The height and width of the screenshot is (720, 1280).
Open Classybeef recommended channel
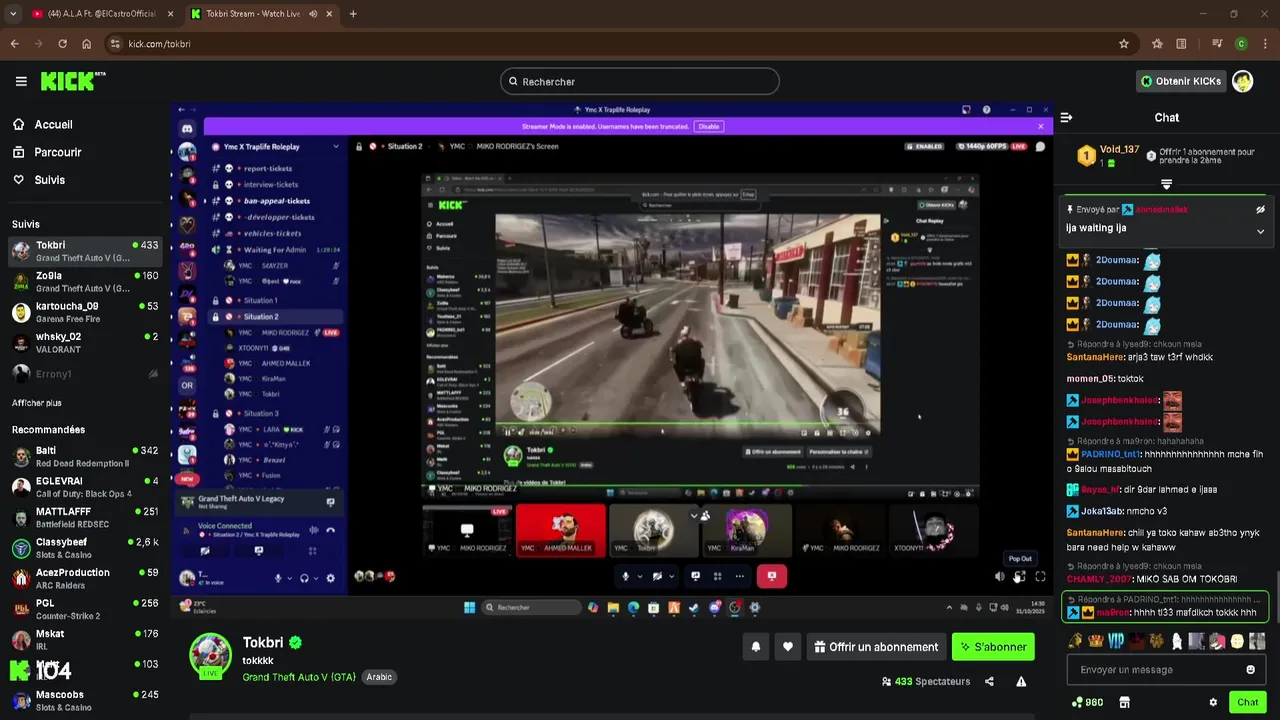(85, 548)
